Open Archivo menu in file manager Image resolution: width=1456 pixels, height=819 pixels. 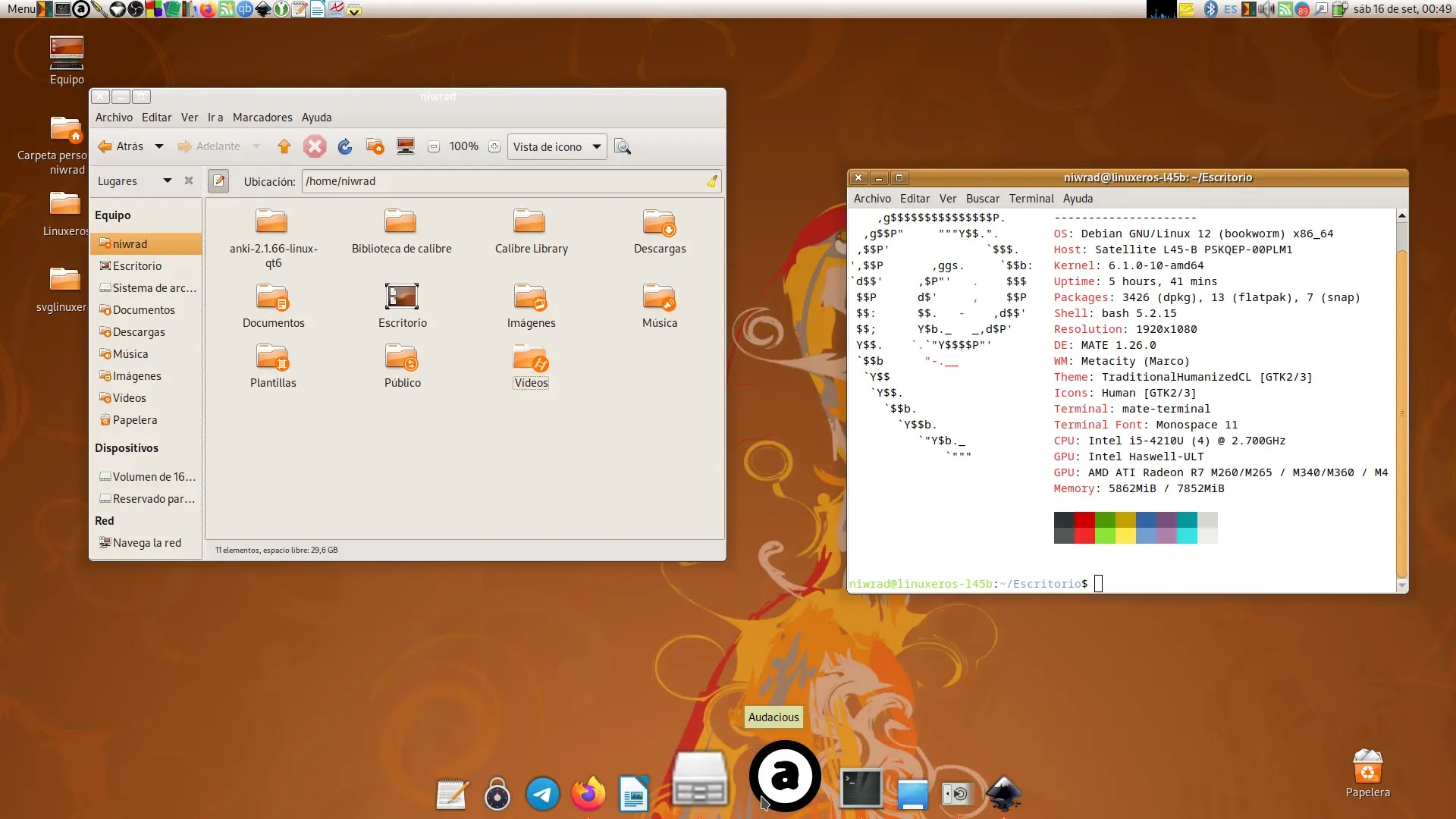pos(114,118)
